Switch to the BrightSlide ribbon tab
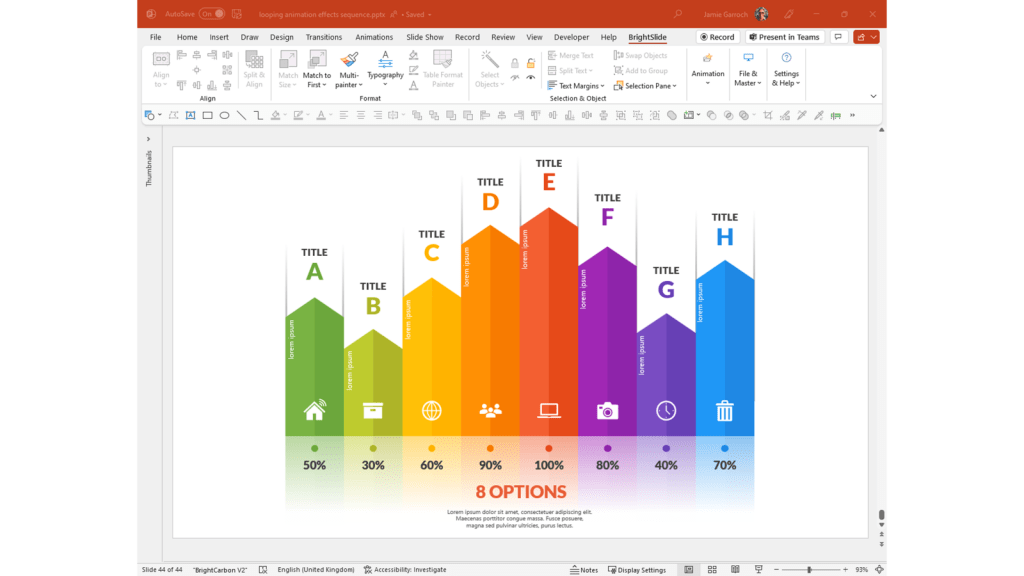 [647, 37]
